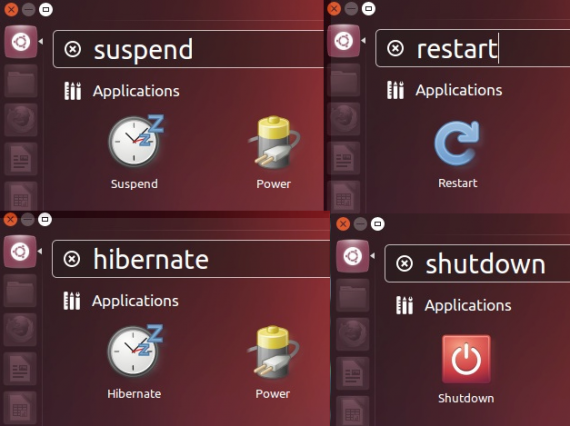The height and width of the screenshot is (426, 570).
Task: Launch the red Shutdown icon
Action: click(x=466, y=359)
